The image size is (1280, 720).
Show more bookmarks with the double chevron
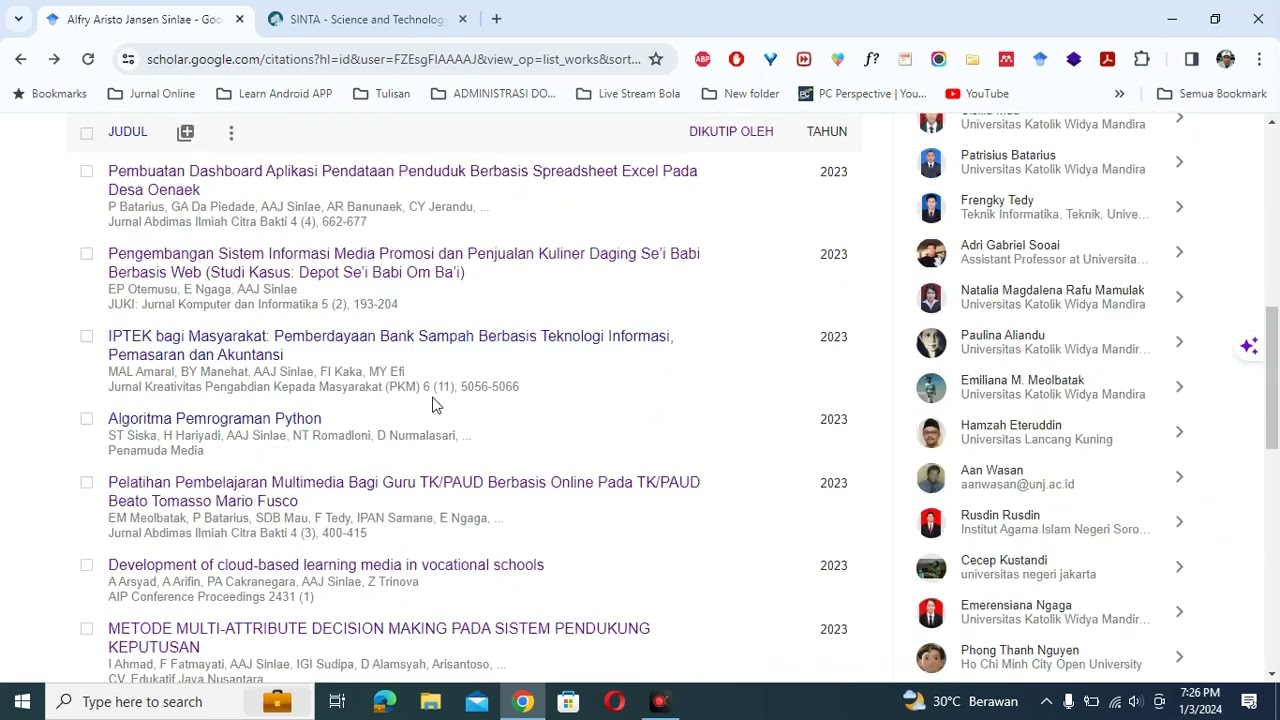1119,93
